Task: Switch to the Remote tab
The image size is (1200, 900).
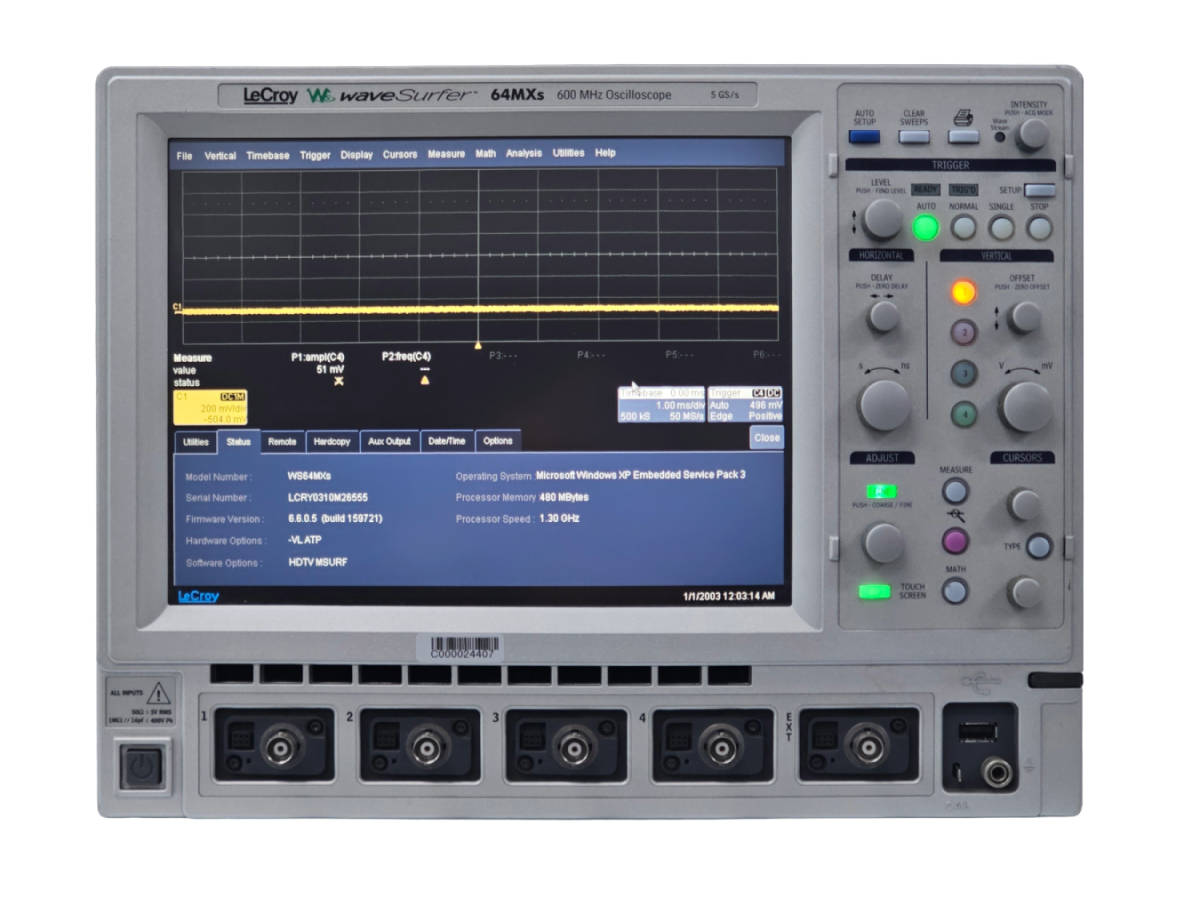Action: coord(282,441)
